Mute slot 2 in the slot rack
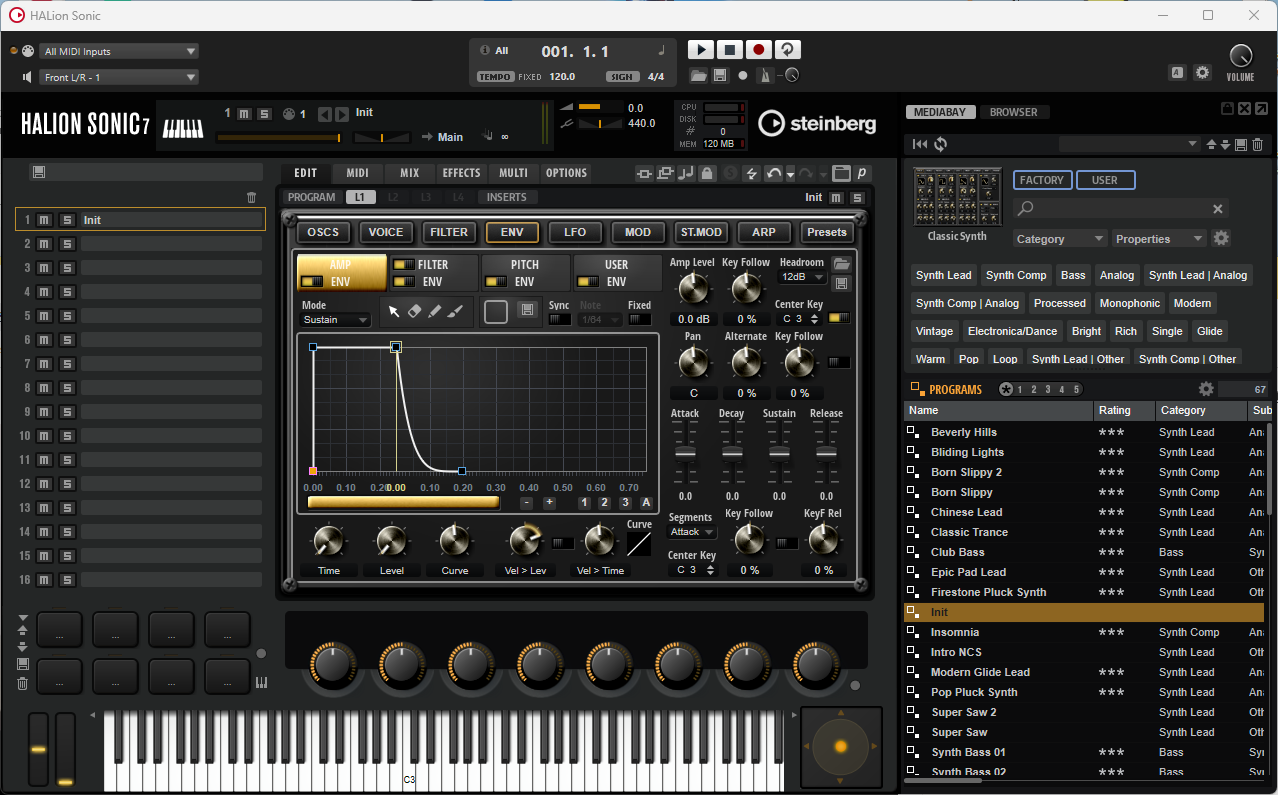1278x795 pixels. tap(44, 244)
